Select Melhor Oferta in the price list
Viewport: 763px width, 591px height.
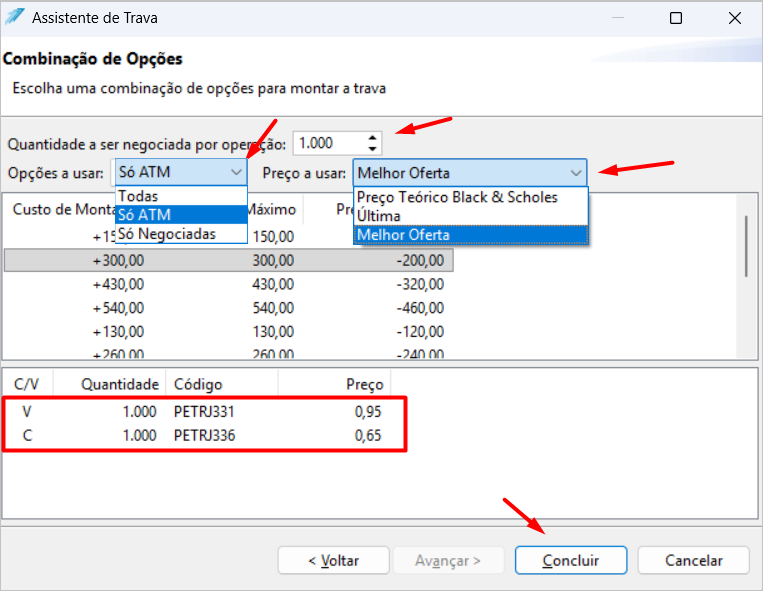[x=471, y=234]
